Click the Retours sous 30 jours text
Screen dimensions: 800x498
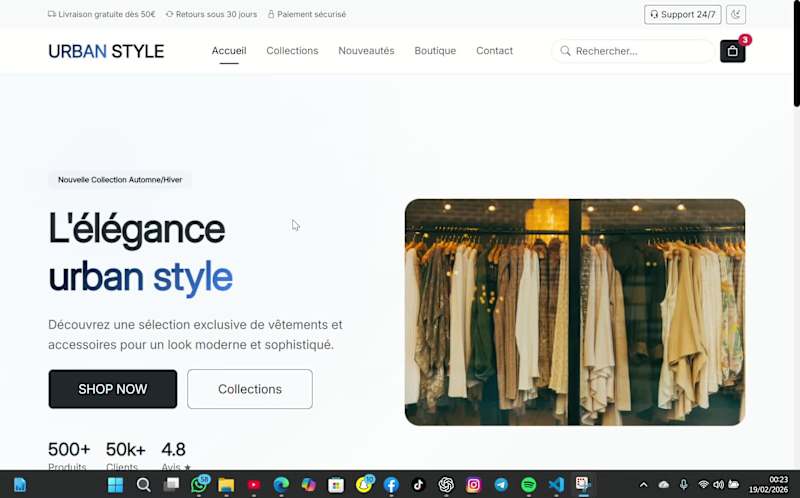(216, 14)
